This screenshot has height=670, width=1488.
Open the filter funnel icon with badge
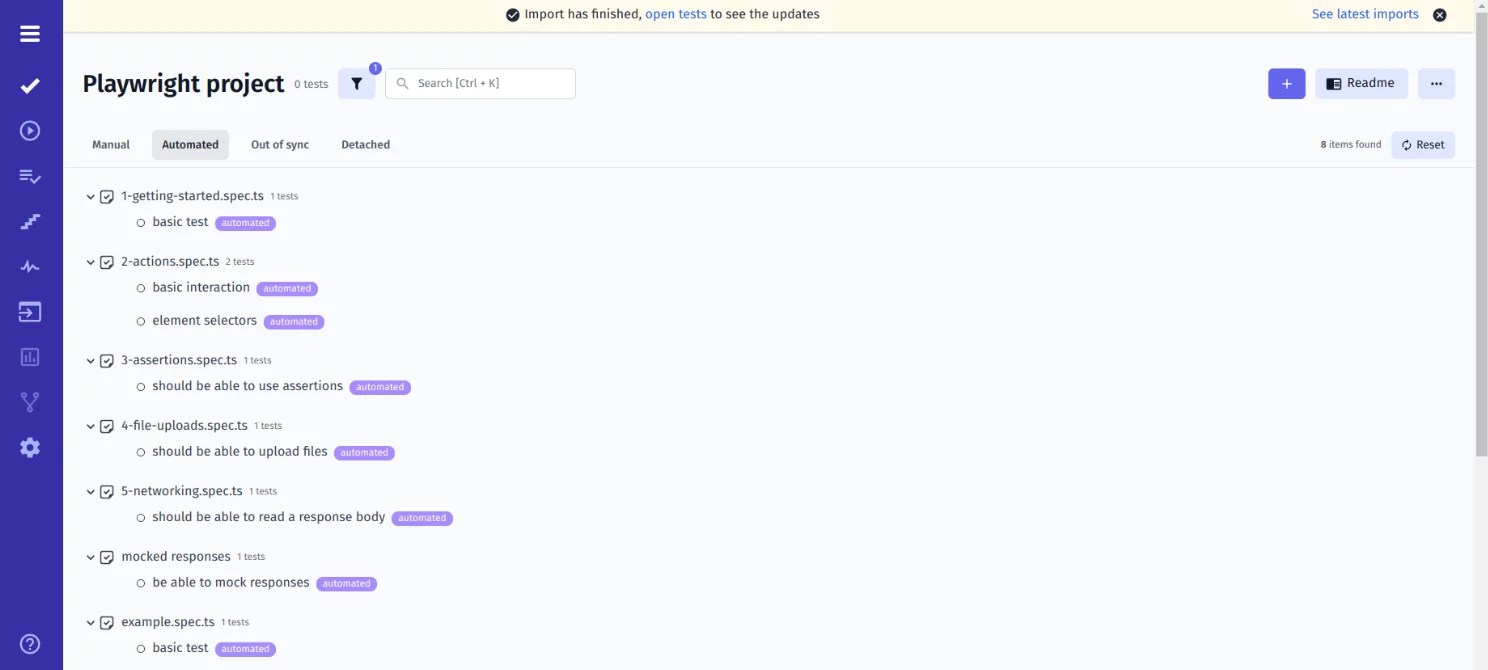pyautogui.click(x=357, y=83)
